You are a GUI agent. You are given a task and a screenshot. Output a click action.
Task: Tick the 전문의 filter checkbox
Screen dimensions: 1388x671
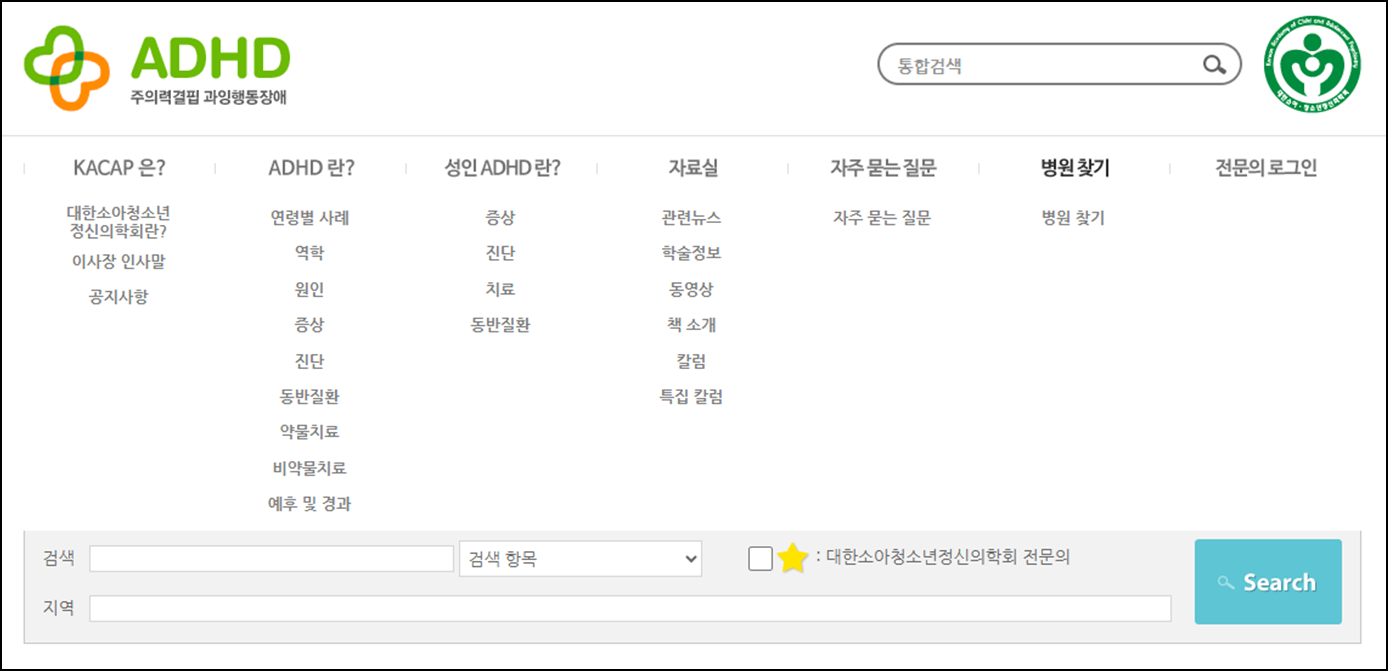pyautogui.click(x=760, y=559)
